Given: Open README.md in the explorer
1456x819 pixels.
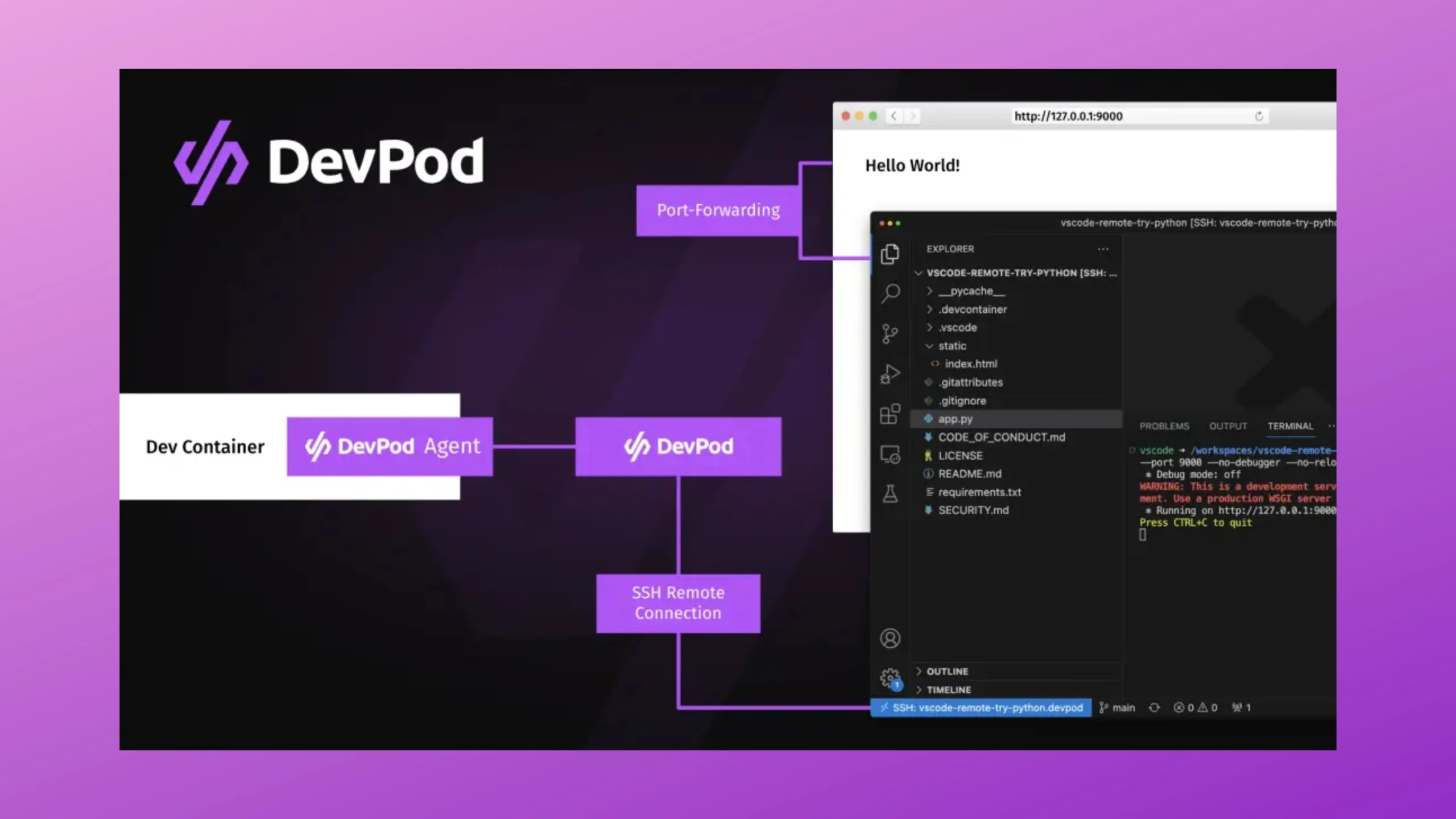Looking at the screenshot, I should point(1016,474).
